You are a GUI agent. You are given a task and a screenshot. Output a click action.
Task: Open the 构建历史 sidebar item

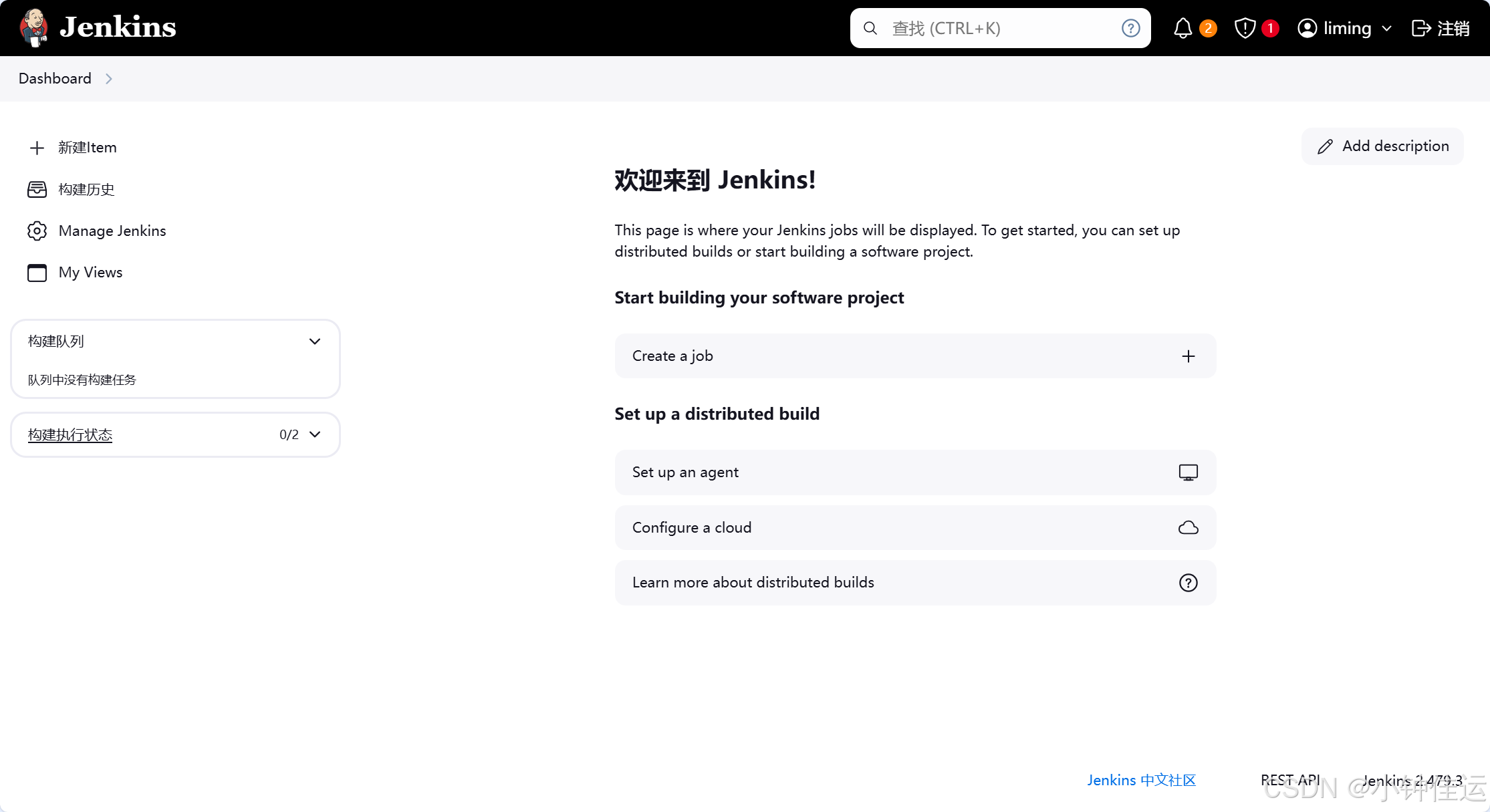tap(86, 189)
